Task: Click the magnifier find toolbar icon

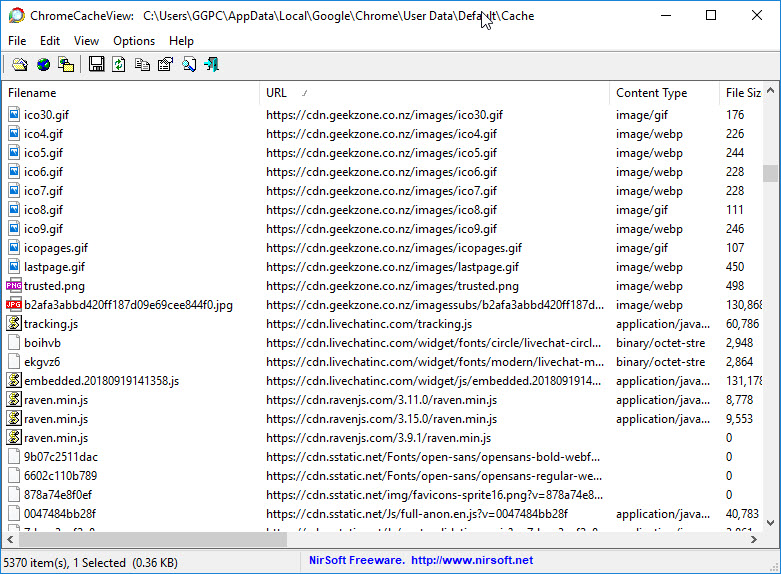Action: [x=188, y=65]
